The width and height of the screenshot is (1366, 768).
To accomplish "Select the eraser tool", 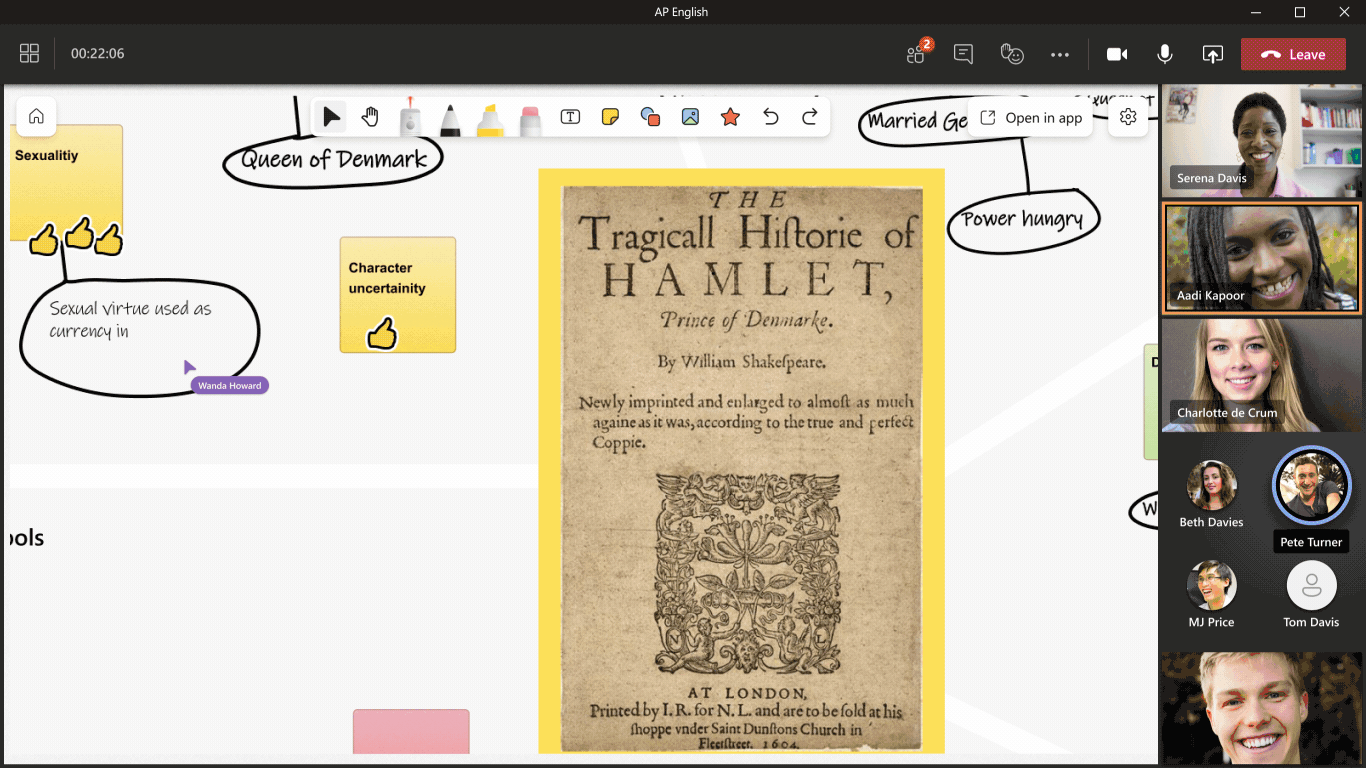I will click(x=530, y=119).
